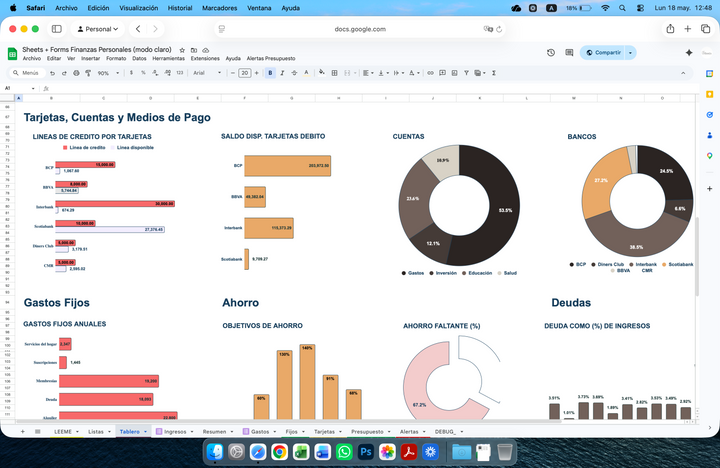720x468 pixels.
Task: Open horizontal align dropdown
Action: 368,73
